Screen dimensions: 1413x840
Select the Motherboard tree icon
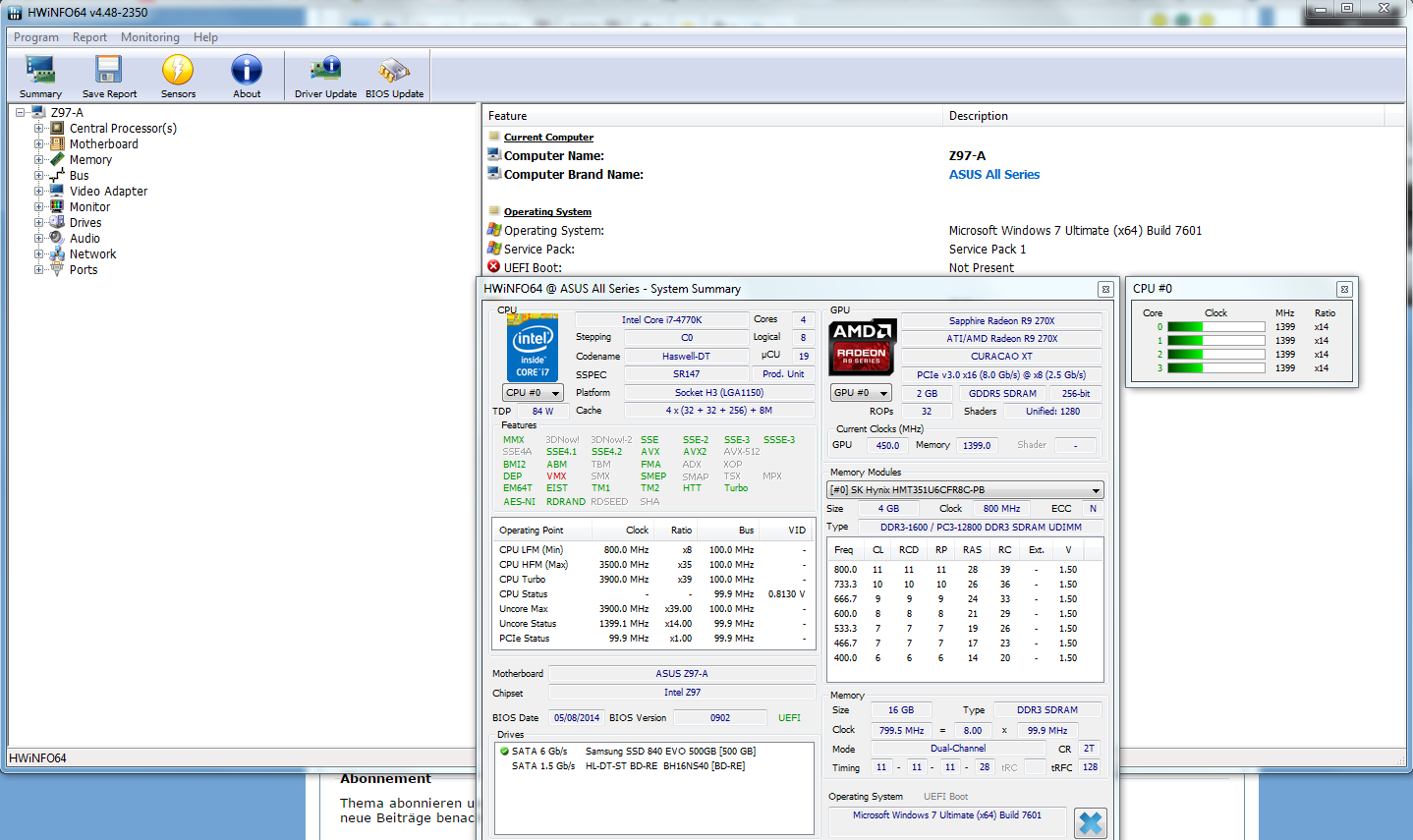(x=57, y=143)
